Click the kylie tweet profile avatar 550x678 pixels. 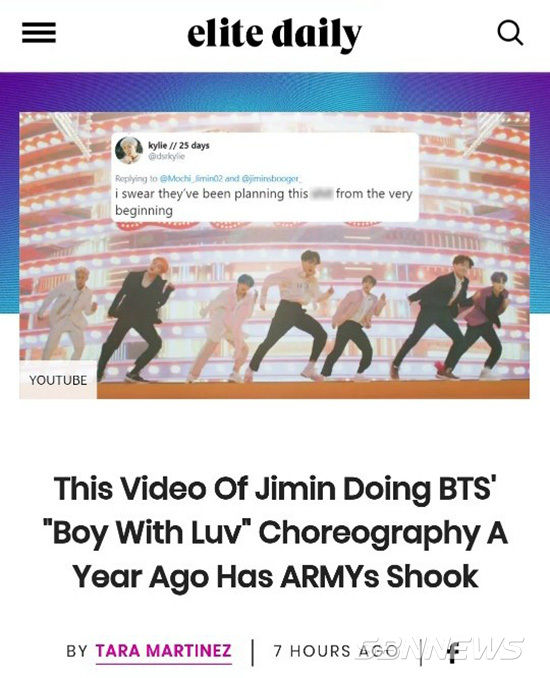coord(128,150)
